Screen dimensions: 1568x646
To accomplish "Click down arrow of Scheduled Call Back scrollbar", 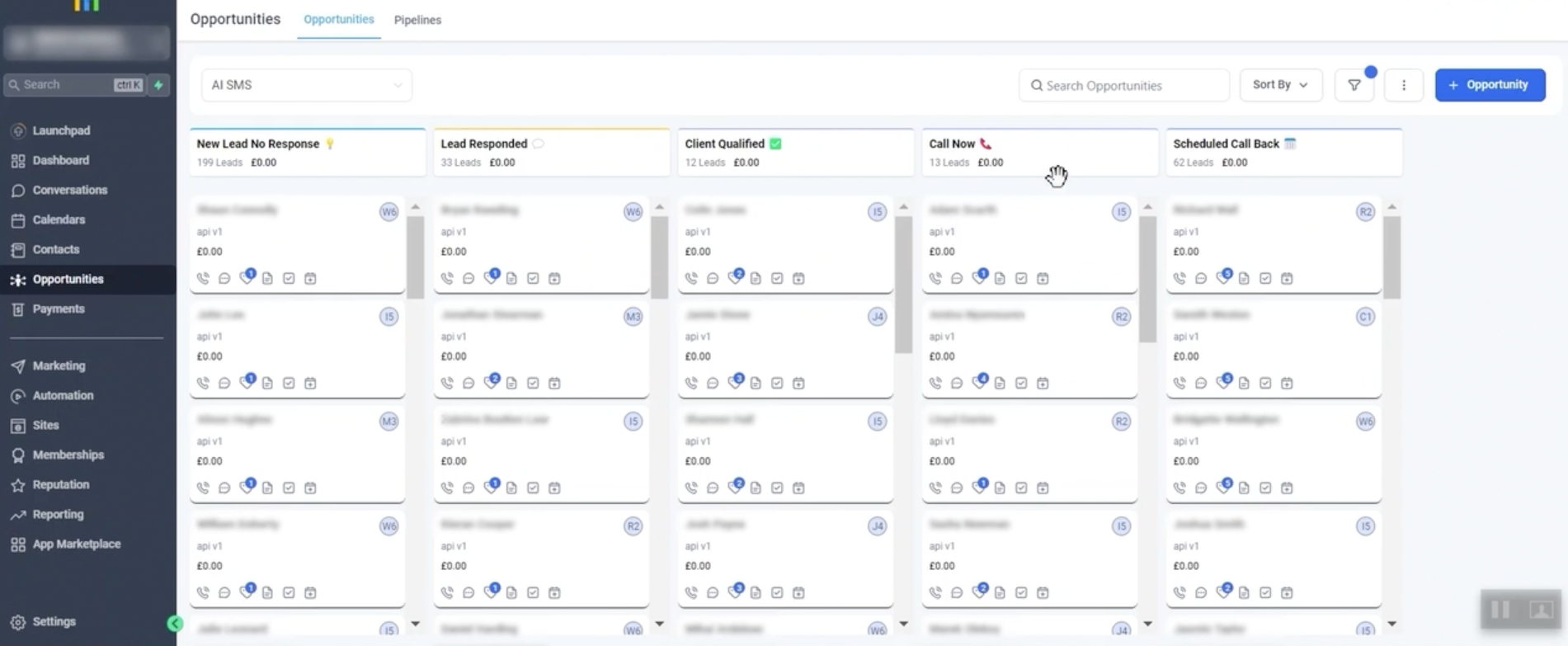I will (1391, 624).
